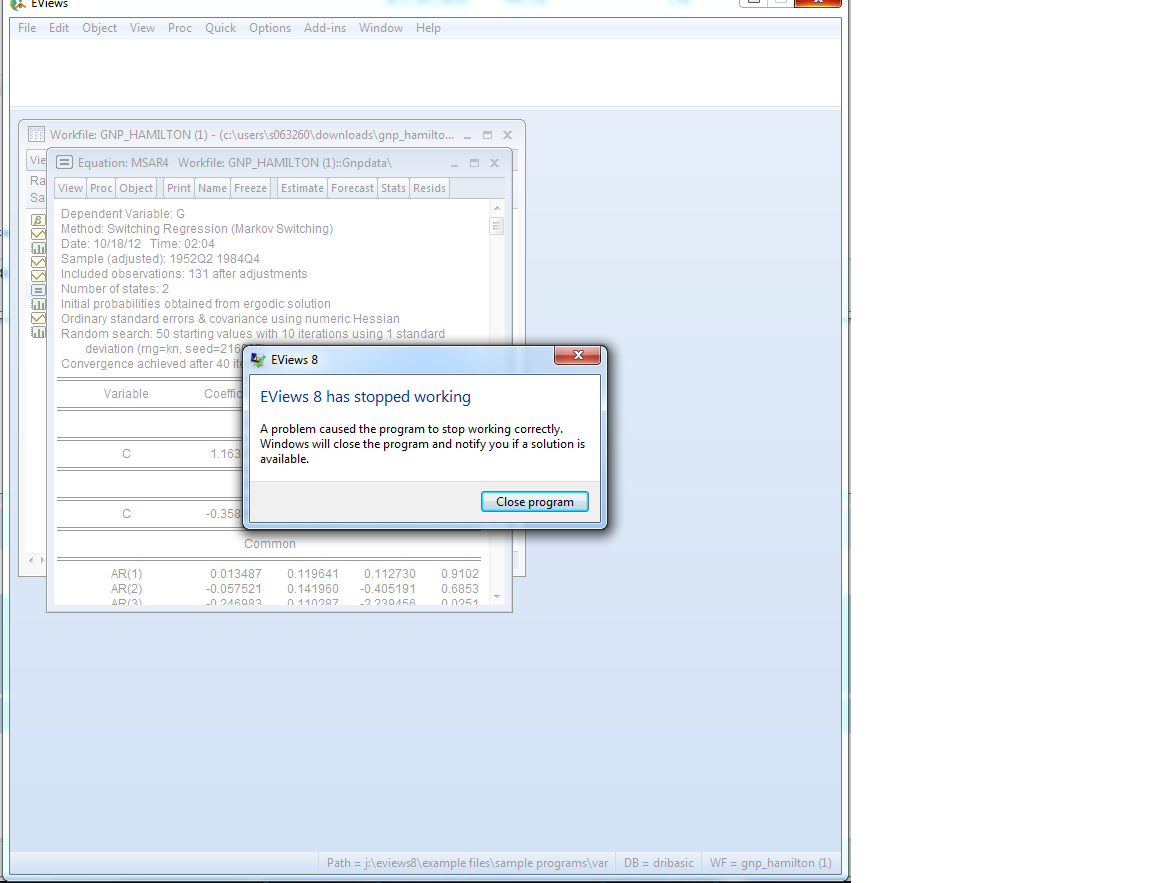
Task: Click the Sample (adjusted) line
Action: point(160,259)
